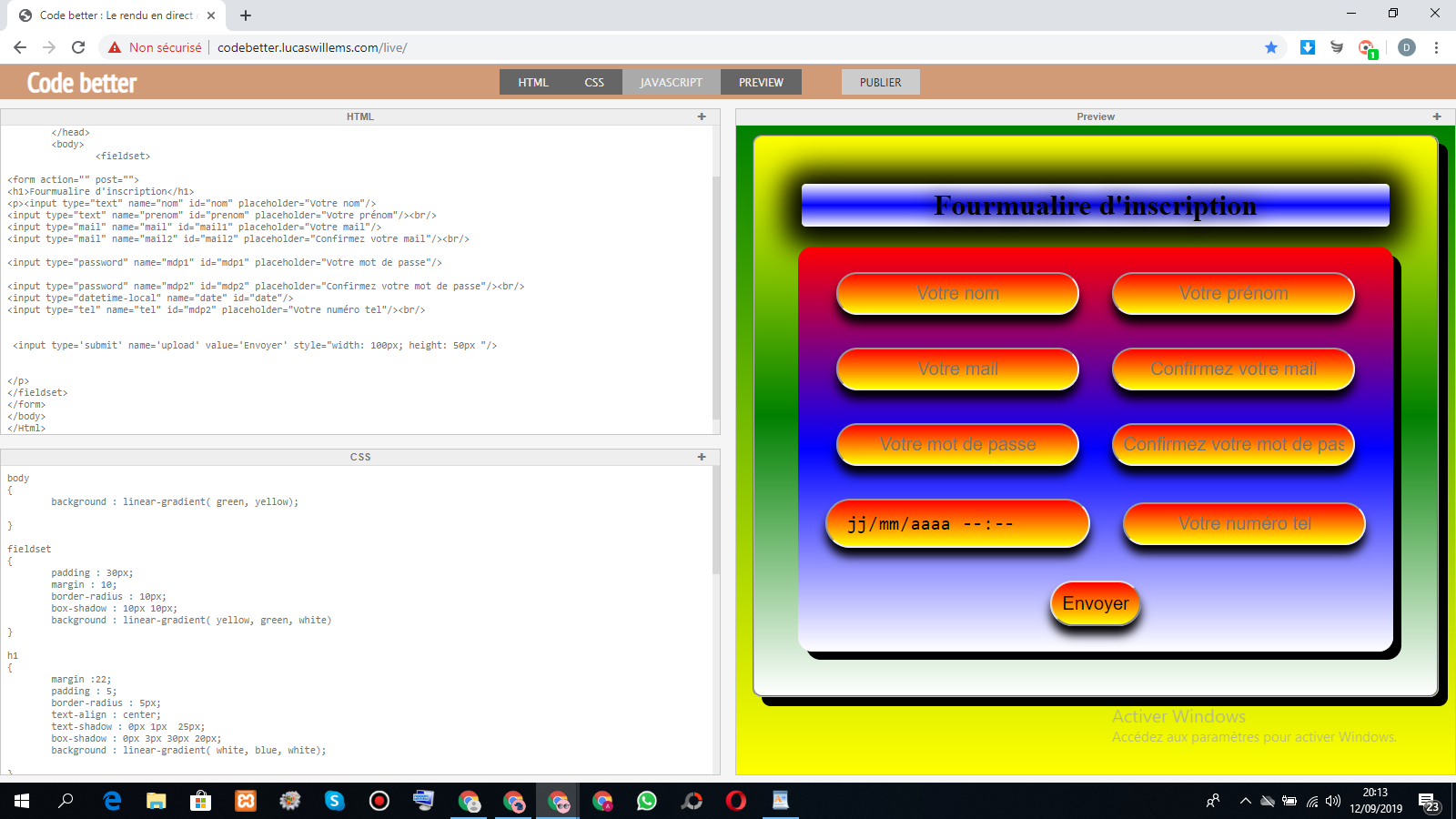
Task: Expand the CSS panel with plus icon
Action: click(x=702, y=457)
